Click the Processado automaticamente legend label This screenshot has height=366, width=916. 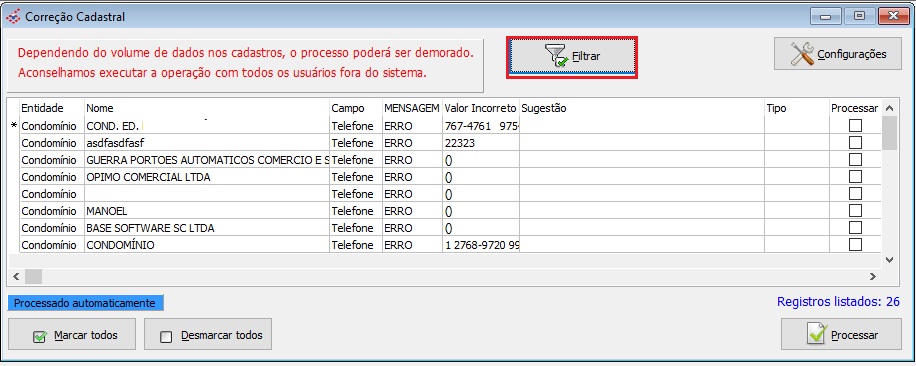86,303
